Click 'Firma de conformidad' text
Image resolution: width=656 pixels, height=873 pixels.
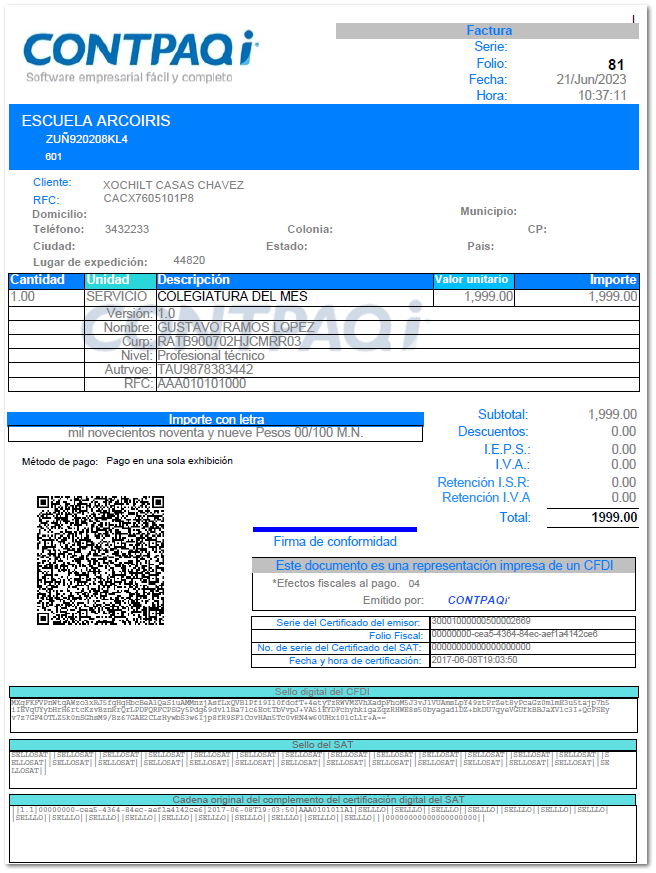[335, 542]
